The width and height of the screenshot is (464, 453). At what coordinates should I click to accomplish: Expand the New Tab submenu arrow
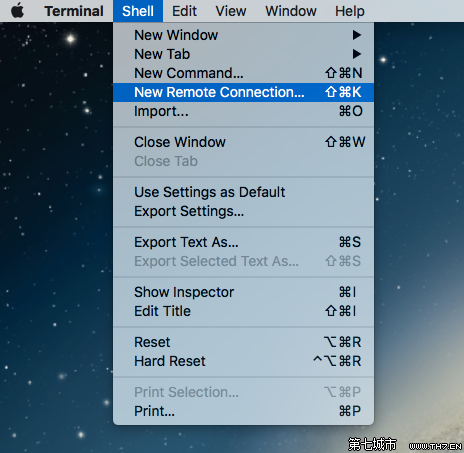pyautogui.click(x=357, y=54)
